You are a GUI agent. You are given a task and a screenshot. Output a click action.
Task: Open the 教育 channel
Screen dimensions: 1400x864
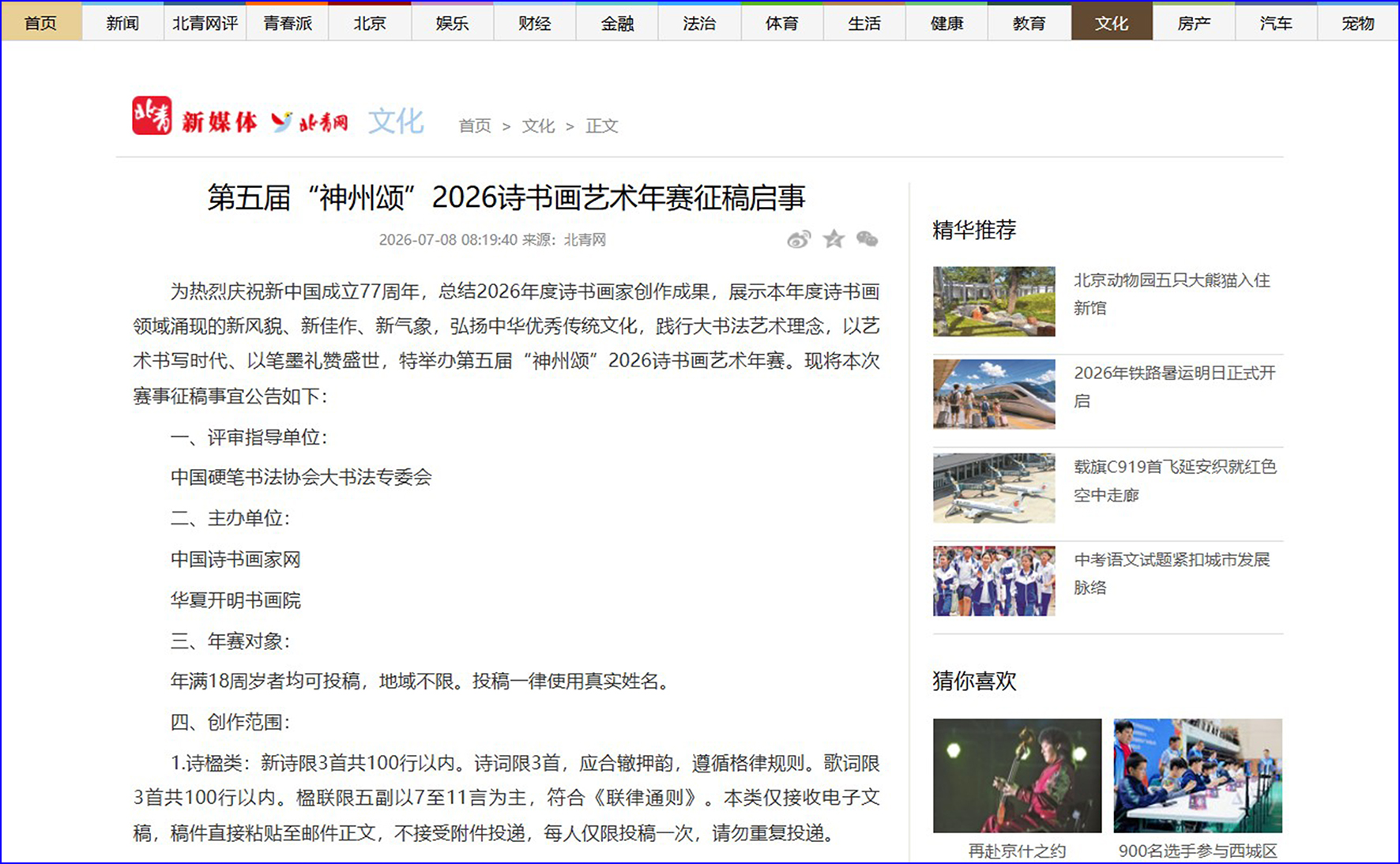(x=1029, y=23)
